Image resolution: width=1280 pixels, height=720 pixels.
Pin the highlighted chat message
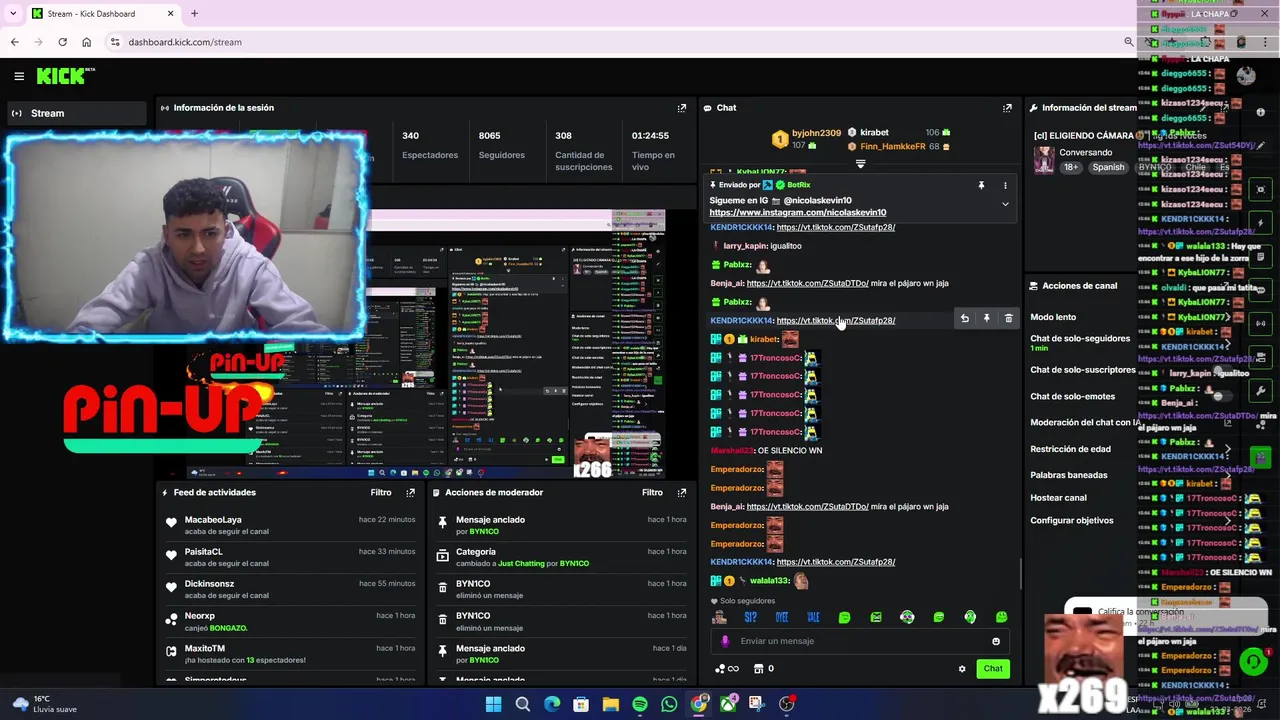pos(986,319)
